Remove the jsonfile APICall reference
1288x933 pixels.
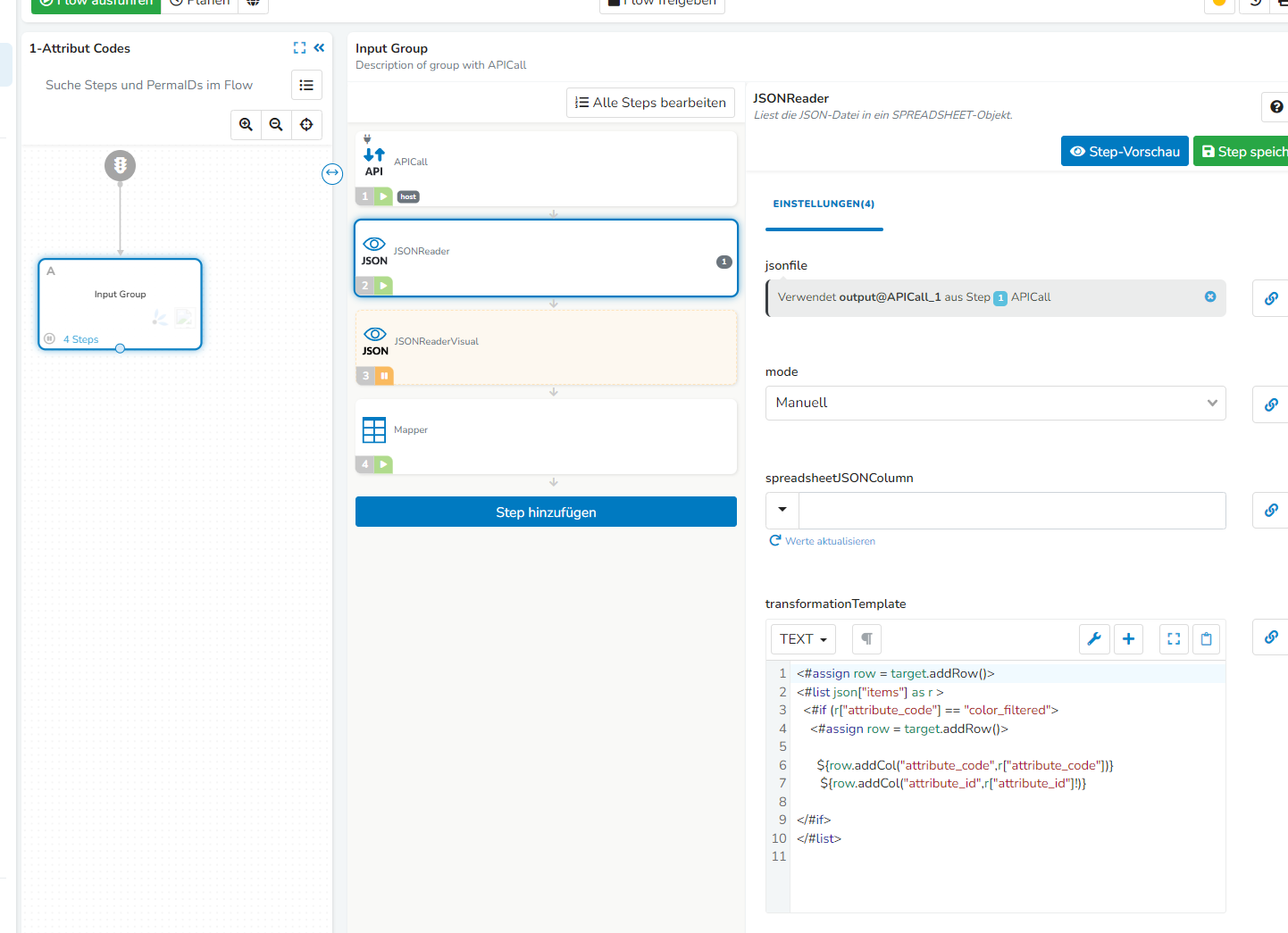tap(1210, 297)
